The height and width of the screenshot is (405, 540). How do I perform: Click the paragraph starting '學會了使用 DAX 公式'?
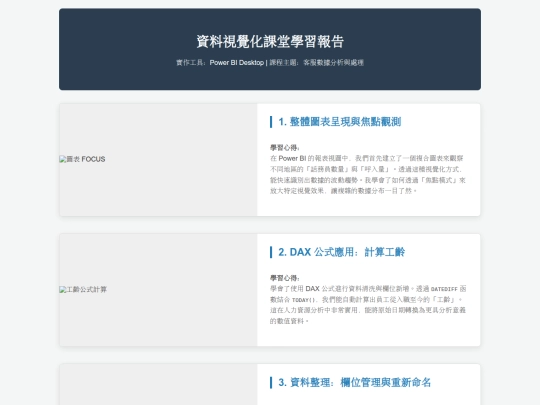pos(368,305)
